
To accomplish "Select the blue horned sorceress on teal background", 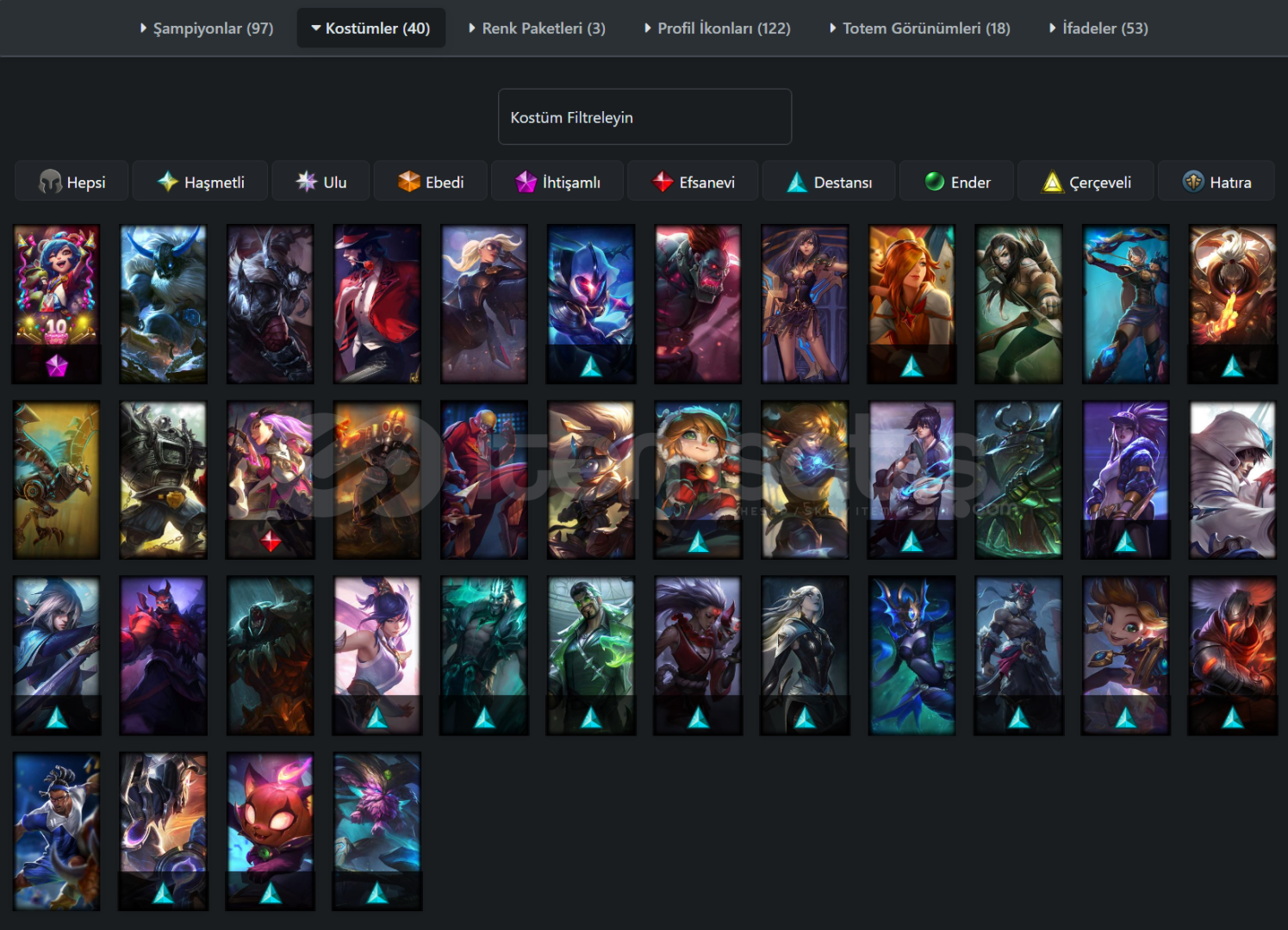I will click(x=912, y=655).
